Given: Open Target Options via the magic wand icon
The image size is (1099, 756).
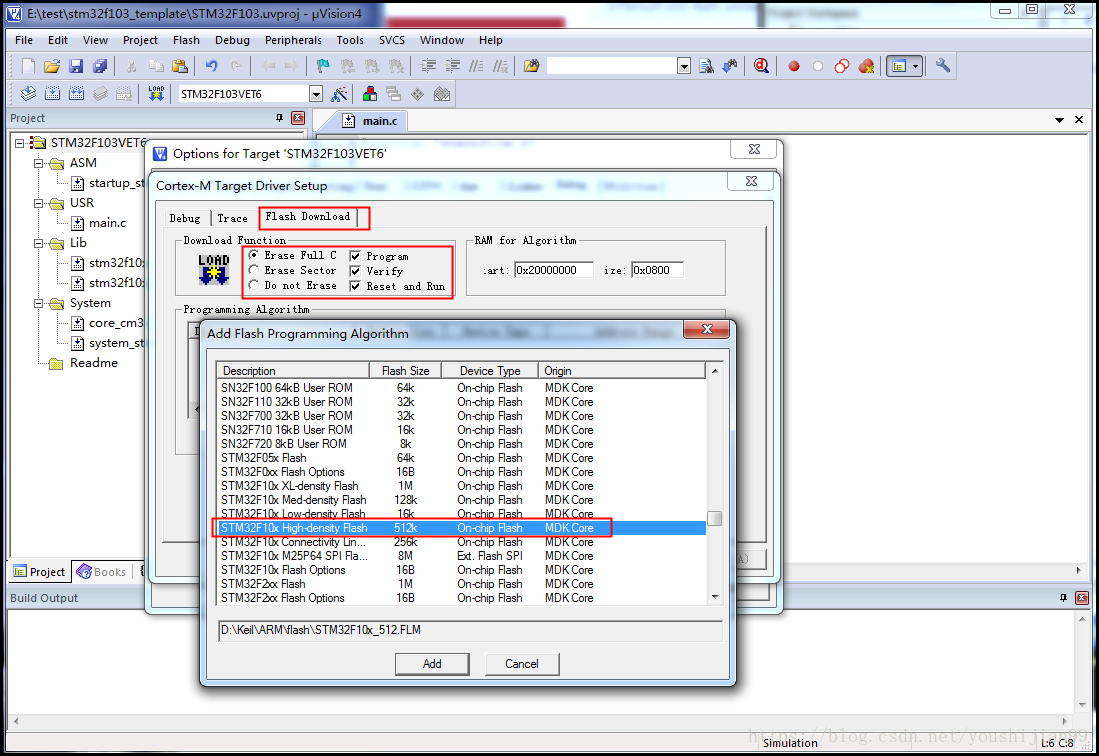Looking at the screenshot, I should (340, 94).
